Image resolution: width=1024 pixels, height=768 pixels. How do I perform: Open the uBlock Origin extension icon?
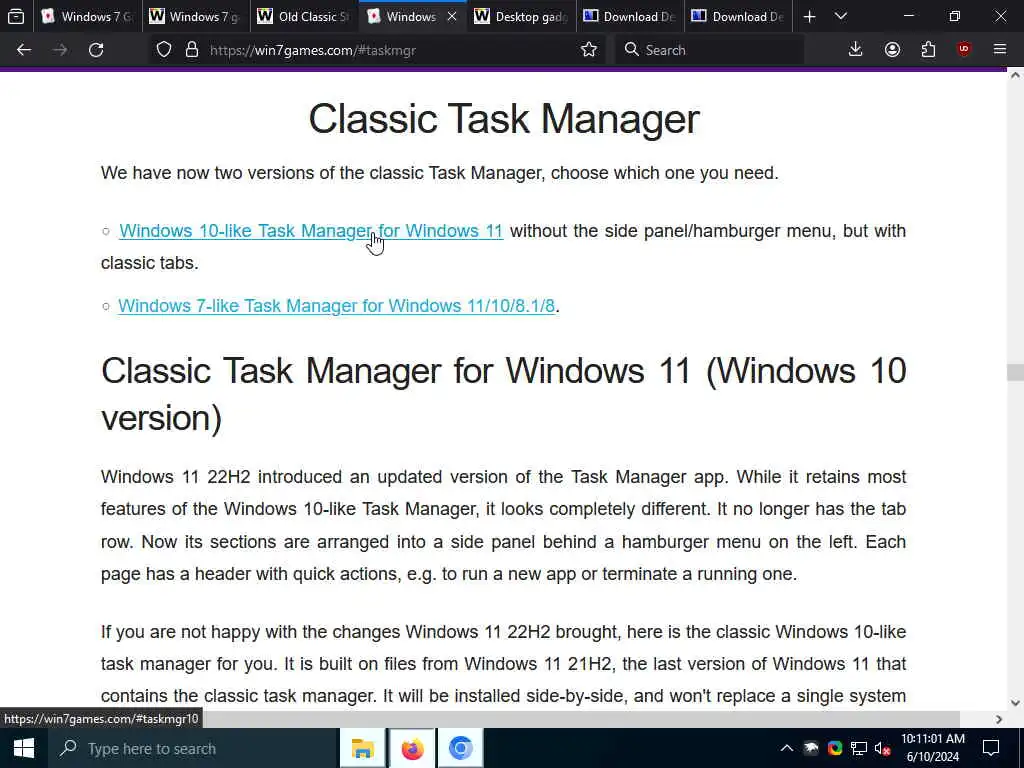(964, 50)
